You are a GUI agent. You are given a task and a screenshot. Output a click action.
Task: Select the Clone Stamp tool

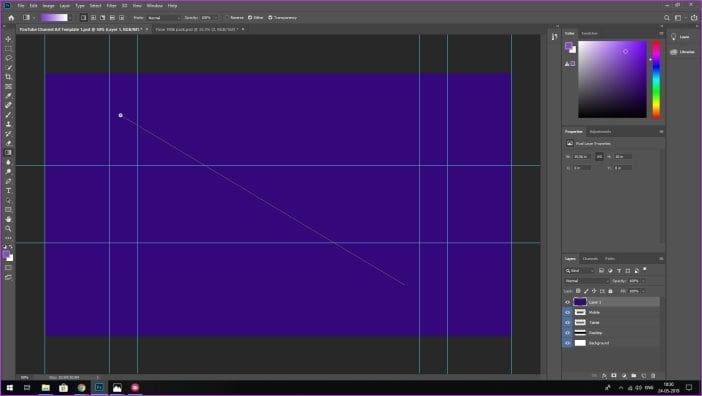tap(8, 124)
